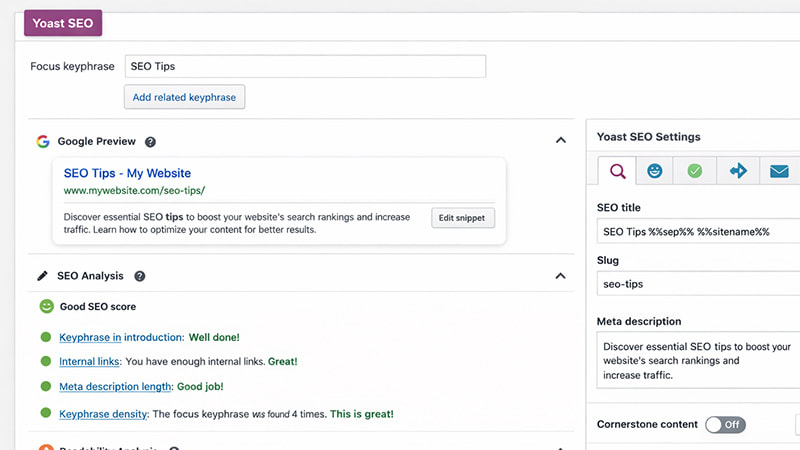This screenshot has width=800, height=450.
Task: Click Add related keyphrase button
Action: pos(184,97)
